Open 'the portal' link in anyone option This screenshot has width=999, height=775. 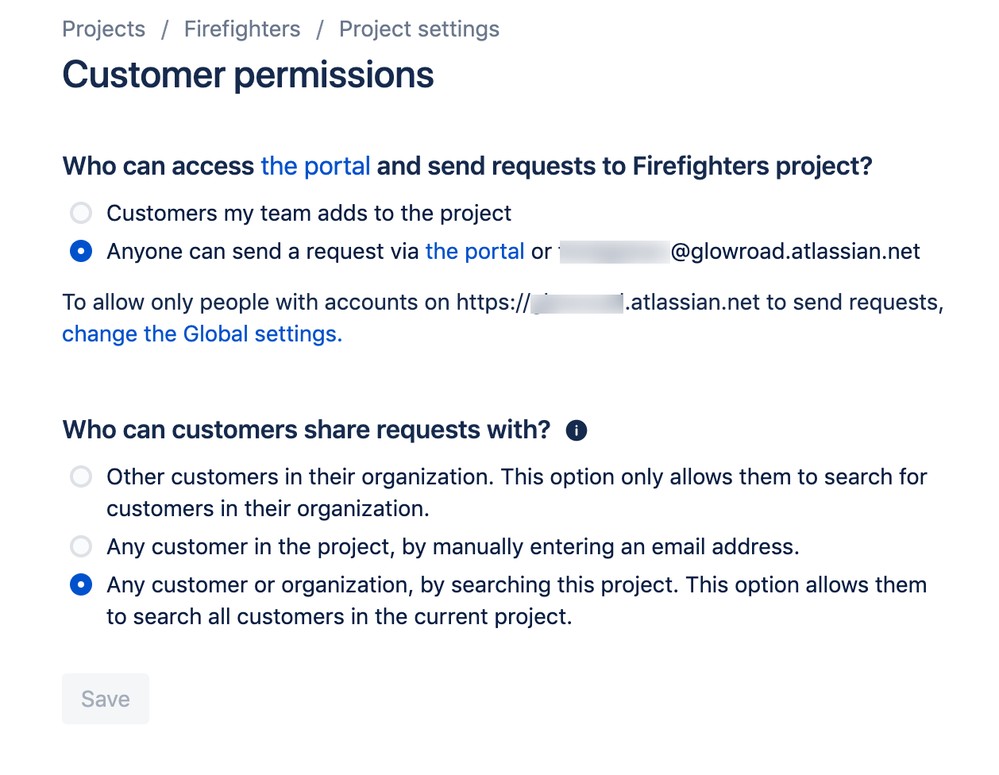click(474, 251)
